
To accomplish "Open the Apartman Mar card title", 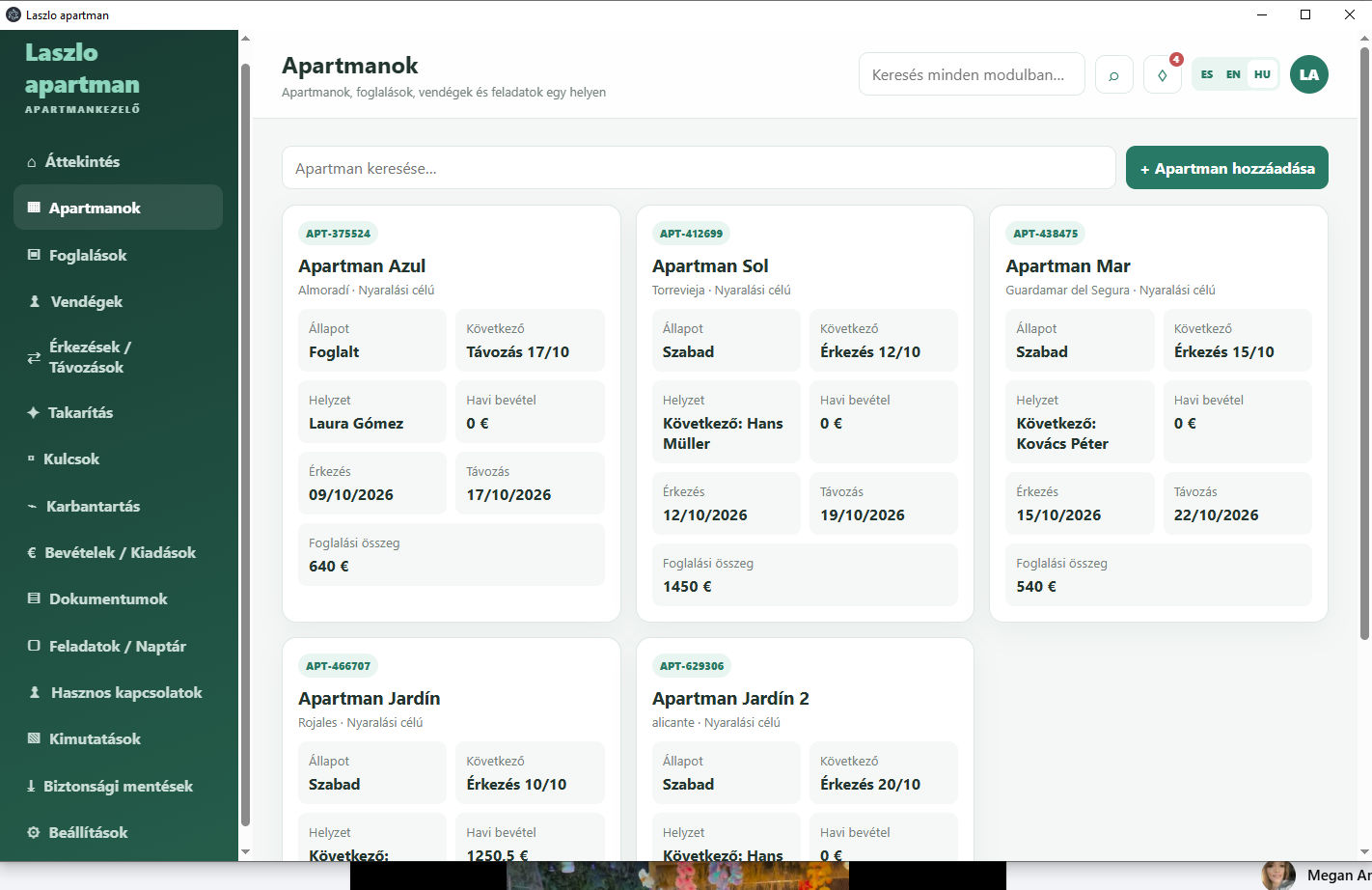I will coord(1068,266).
